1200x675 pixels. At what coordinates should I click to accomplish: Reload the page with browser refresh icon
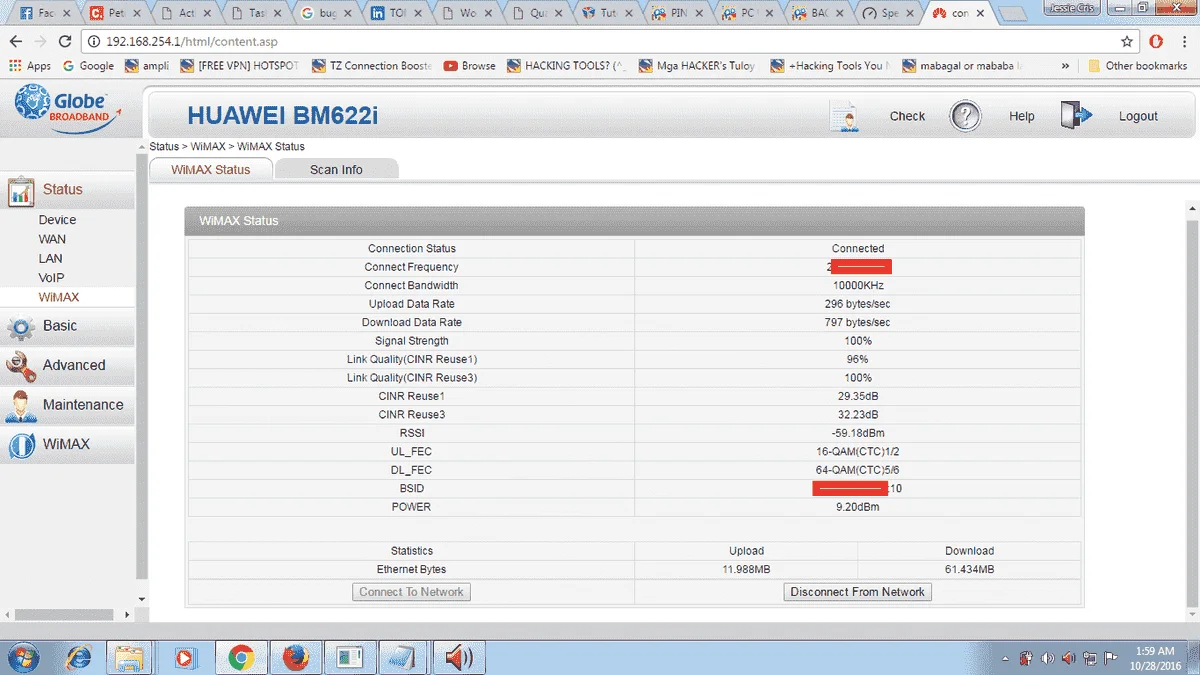point(65,41)
